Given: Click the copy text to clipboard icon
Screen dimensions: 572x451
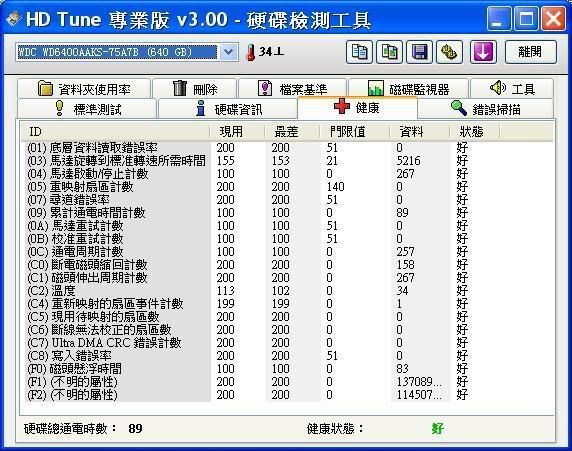Looking at the screenshot, I should tap(359, 52).
